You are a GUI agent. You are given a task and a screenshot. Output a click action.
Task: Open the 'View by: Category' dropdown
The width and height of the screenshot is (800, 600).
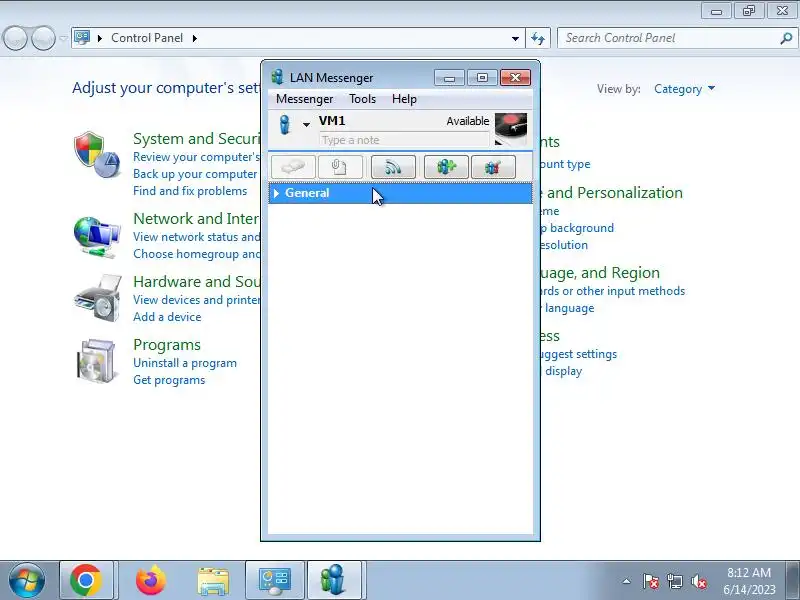[685, 89]
